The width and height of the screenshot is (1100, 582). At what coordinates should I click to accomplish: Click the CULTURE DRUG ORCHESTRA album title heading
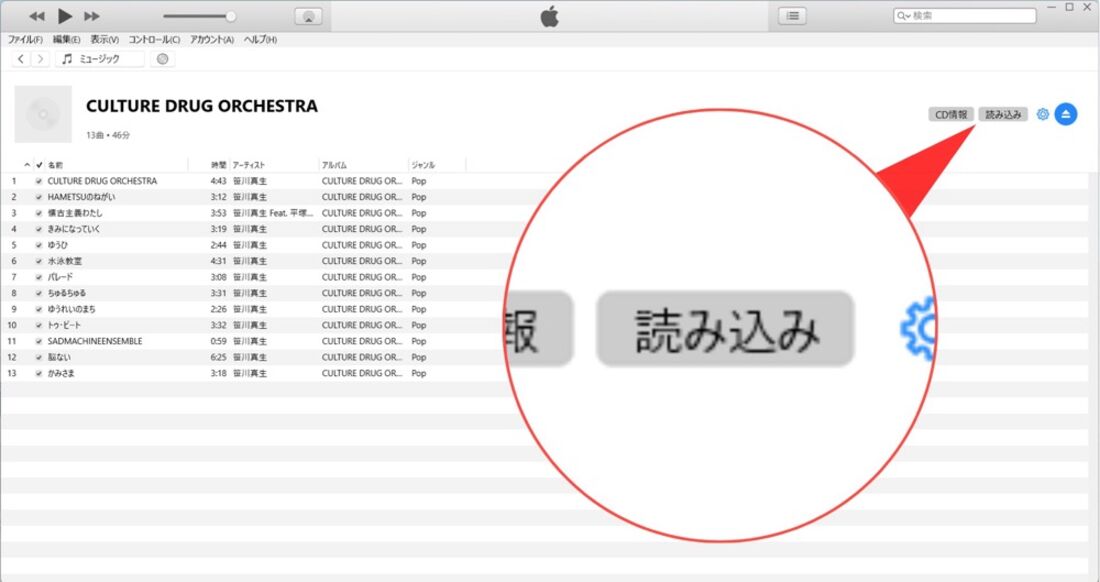(x=202, y=106)
